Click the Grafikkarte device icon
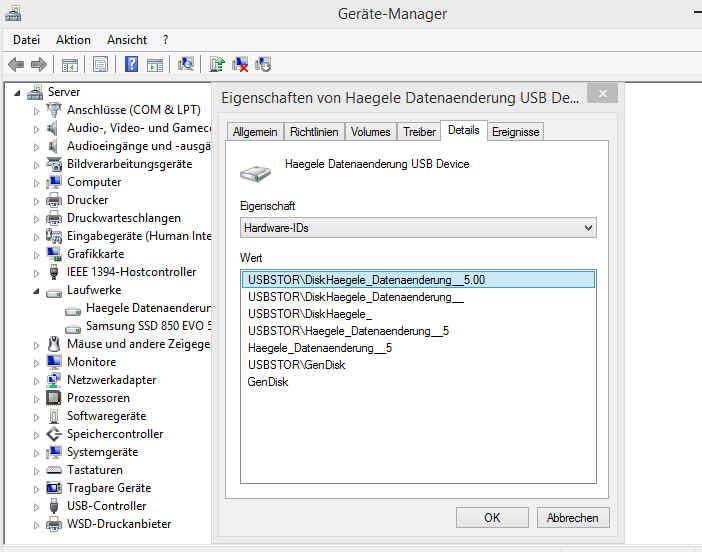This screenshot has width=702, height=552. coord(54,254)
